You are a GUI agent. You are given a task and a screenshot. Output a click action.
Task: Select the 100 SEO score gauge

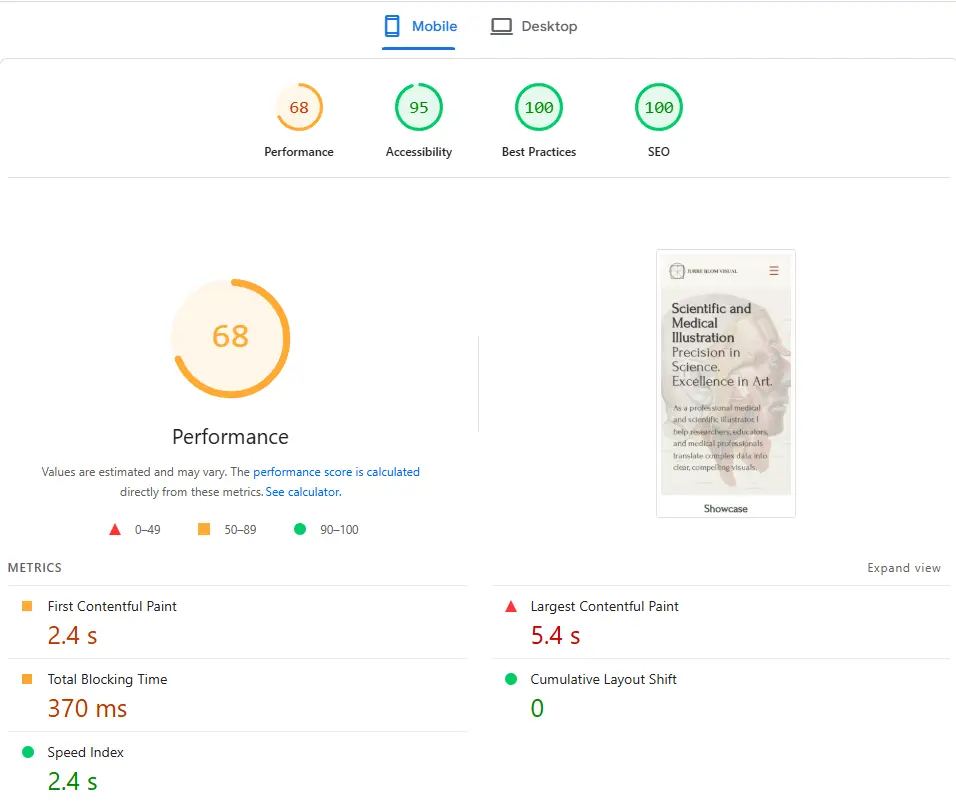pos(658,107)
